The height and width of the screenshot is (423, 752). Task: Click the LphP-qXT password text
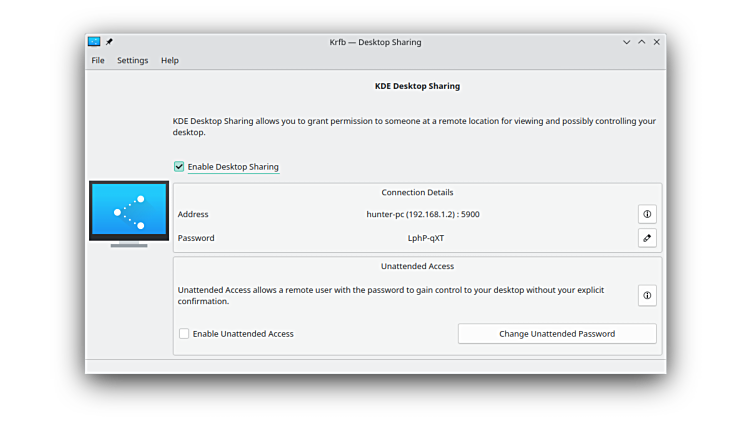(x=425, y=238)
